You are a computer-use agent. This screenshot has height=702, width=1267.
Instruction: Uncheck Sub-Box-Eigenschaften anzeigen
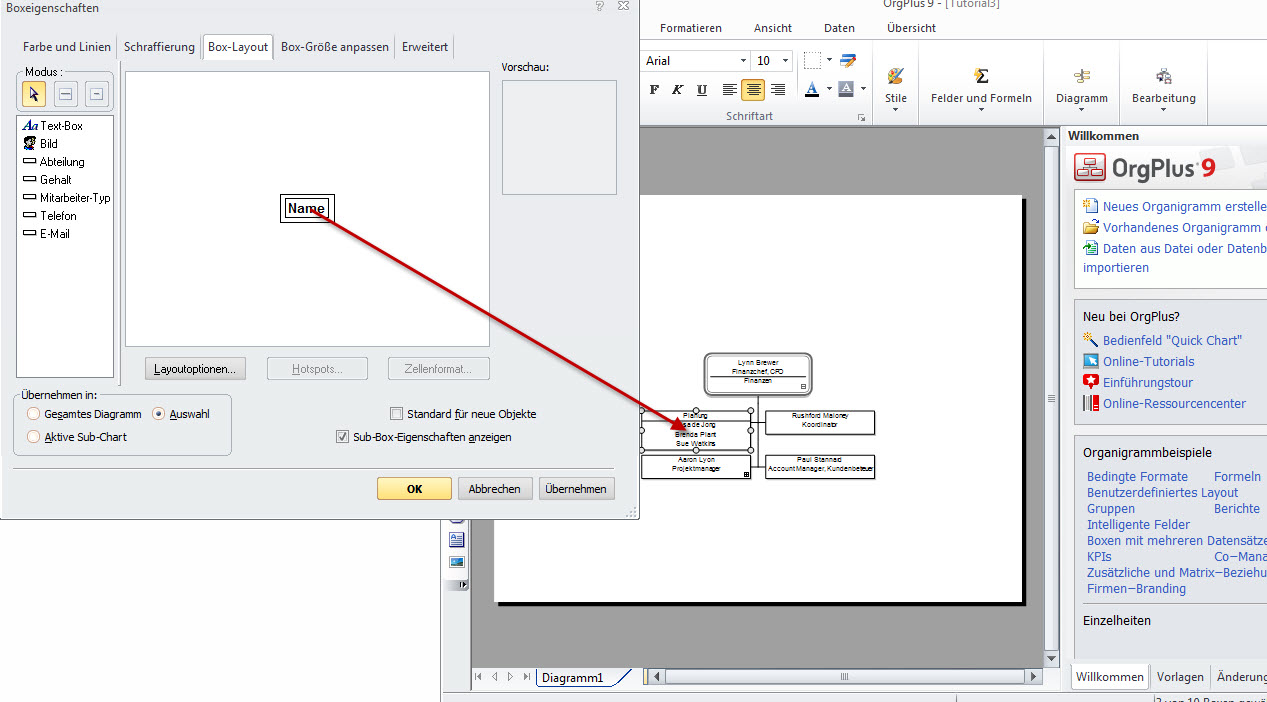(x=343, y=437)
